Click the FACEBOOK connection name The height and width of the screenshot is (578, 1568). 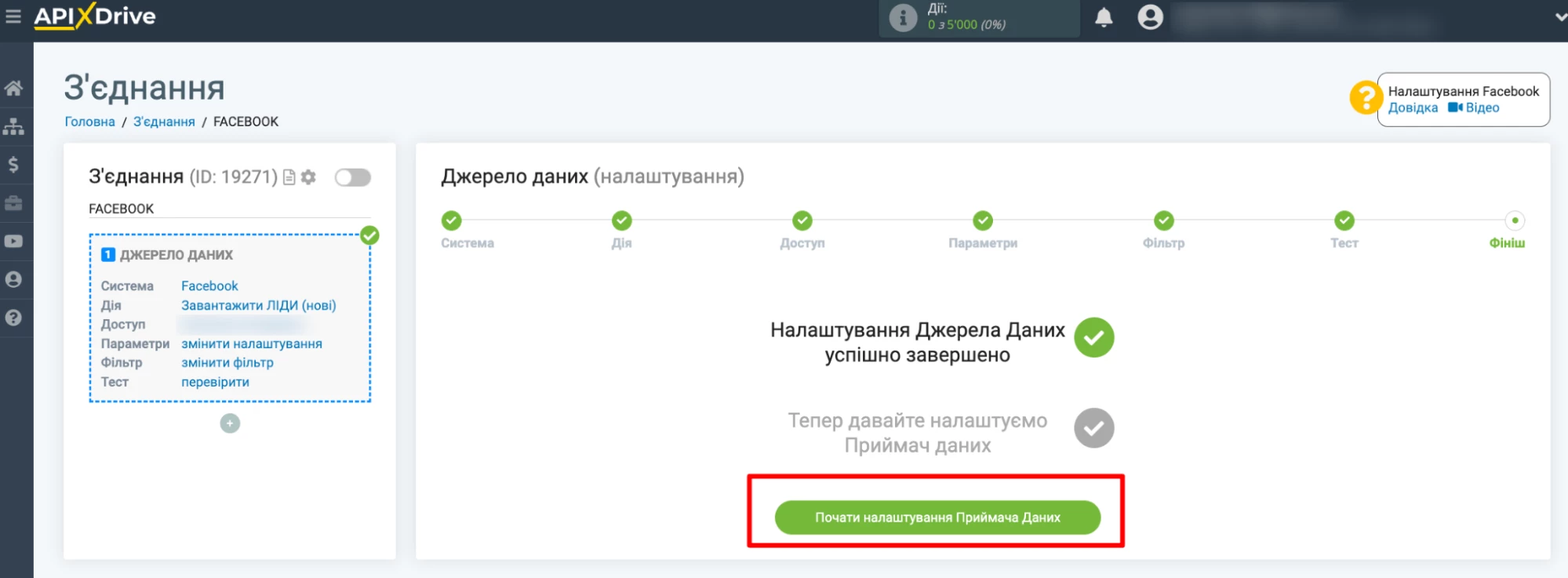tap(122, 209)
